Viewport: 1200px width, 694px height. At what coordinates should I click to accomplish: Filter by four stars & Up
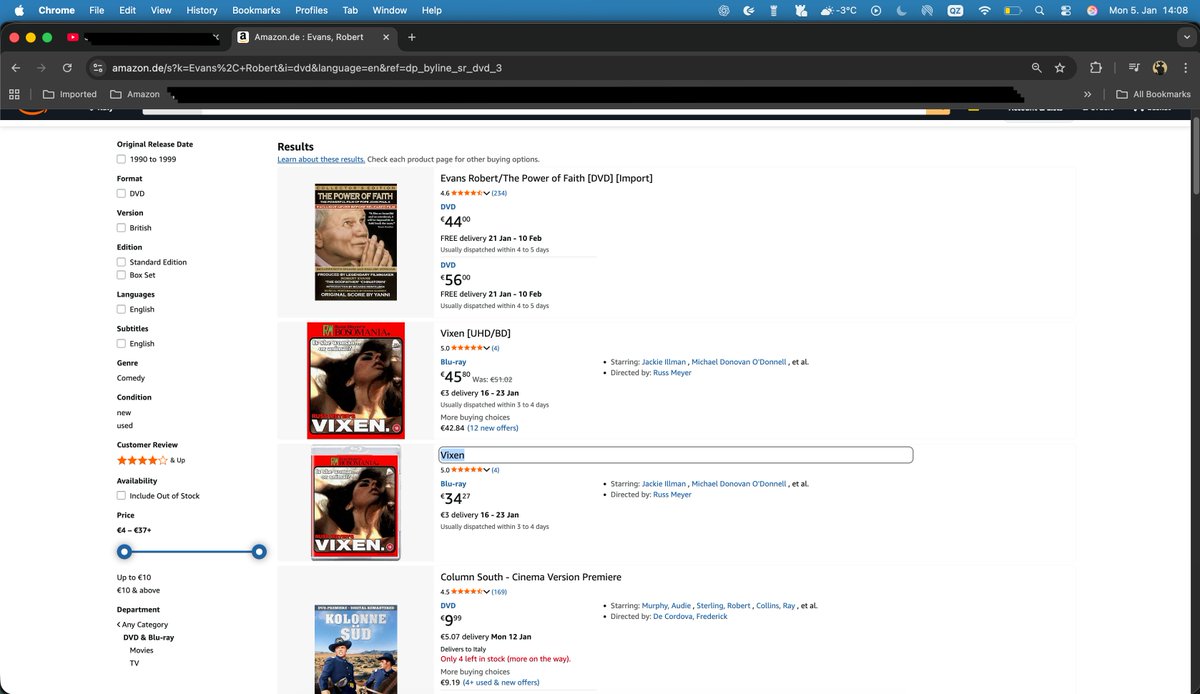151,460
